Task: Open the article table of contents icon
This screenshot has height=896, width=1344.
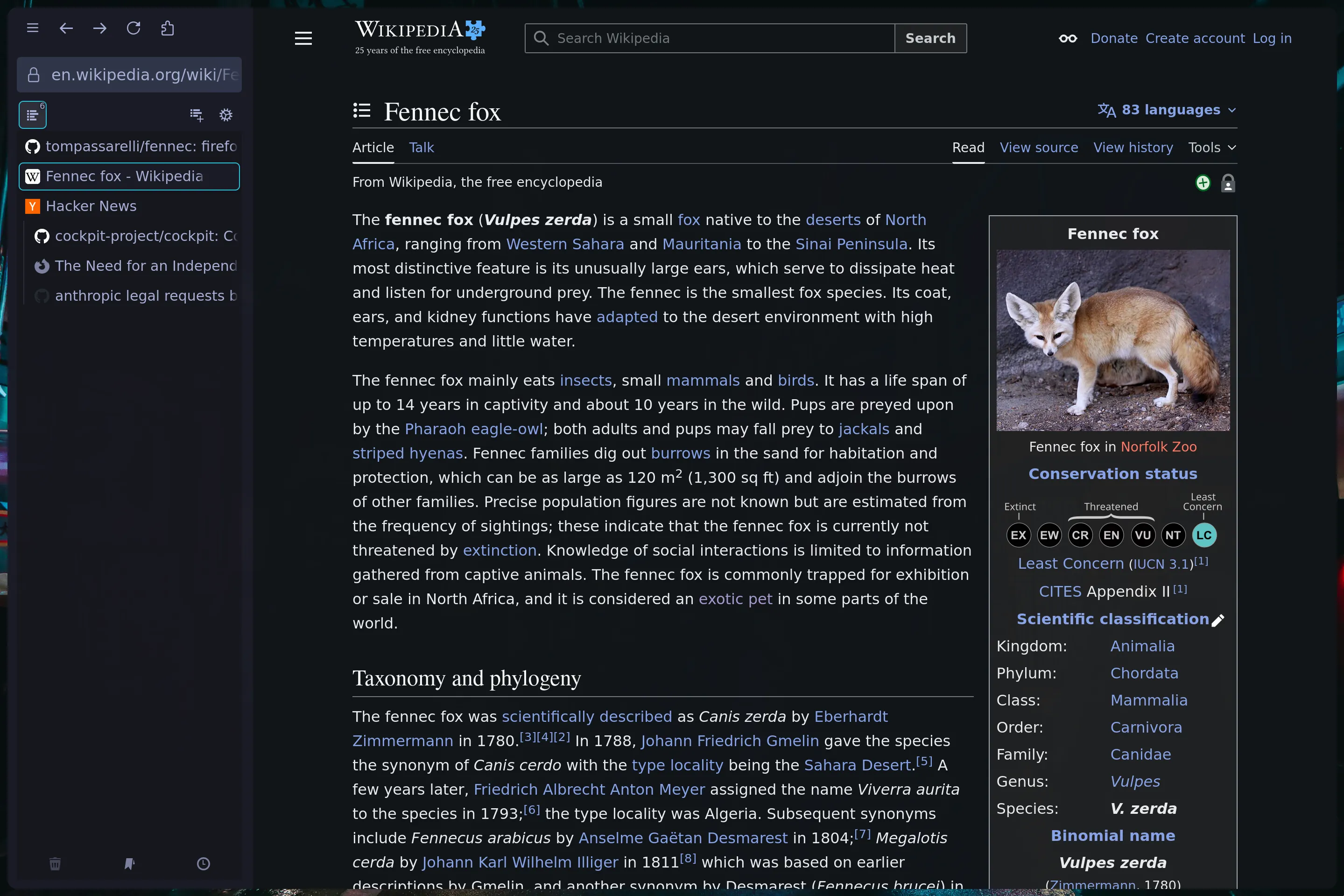Action: click(x=362, y=110)
